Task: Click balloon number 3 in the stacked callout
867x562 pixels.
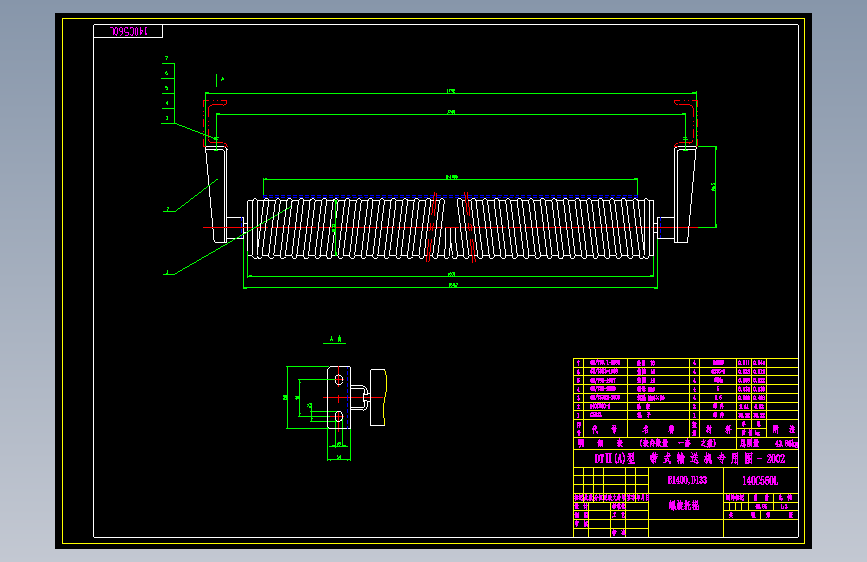Action: coord(166,118)
